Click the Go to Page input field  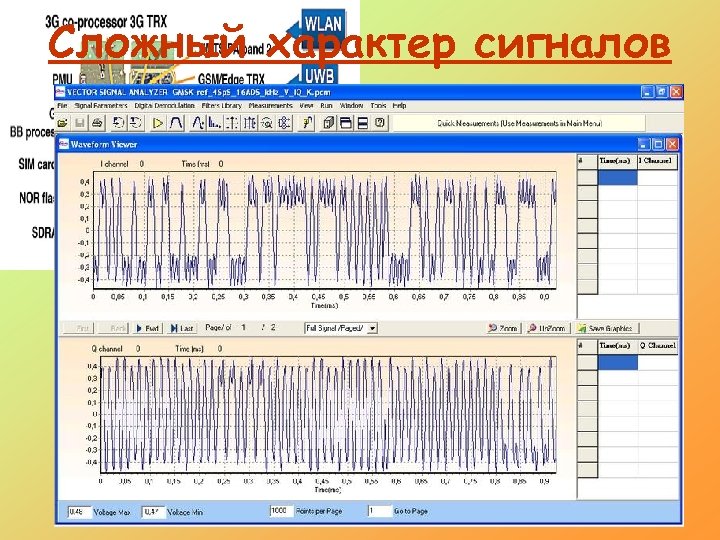point(380,511)
